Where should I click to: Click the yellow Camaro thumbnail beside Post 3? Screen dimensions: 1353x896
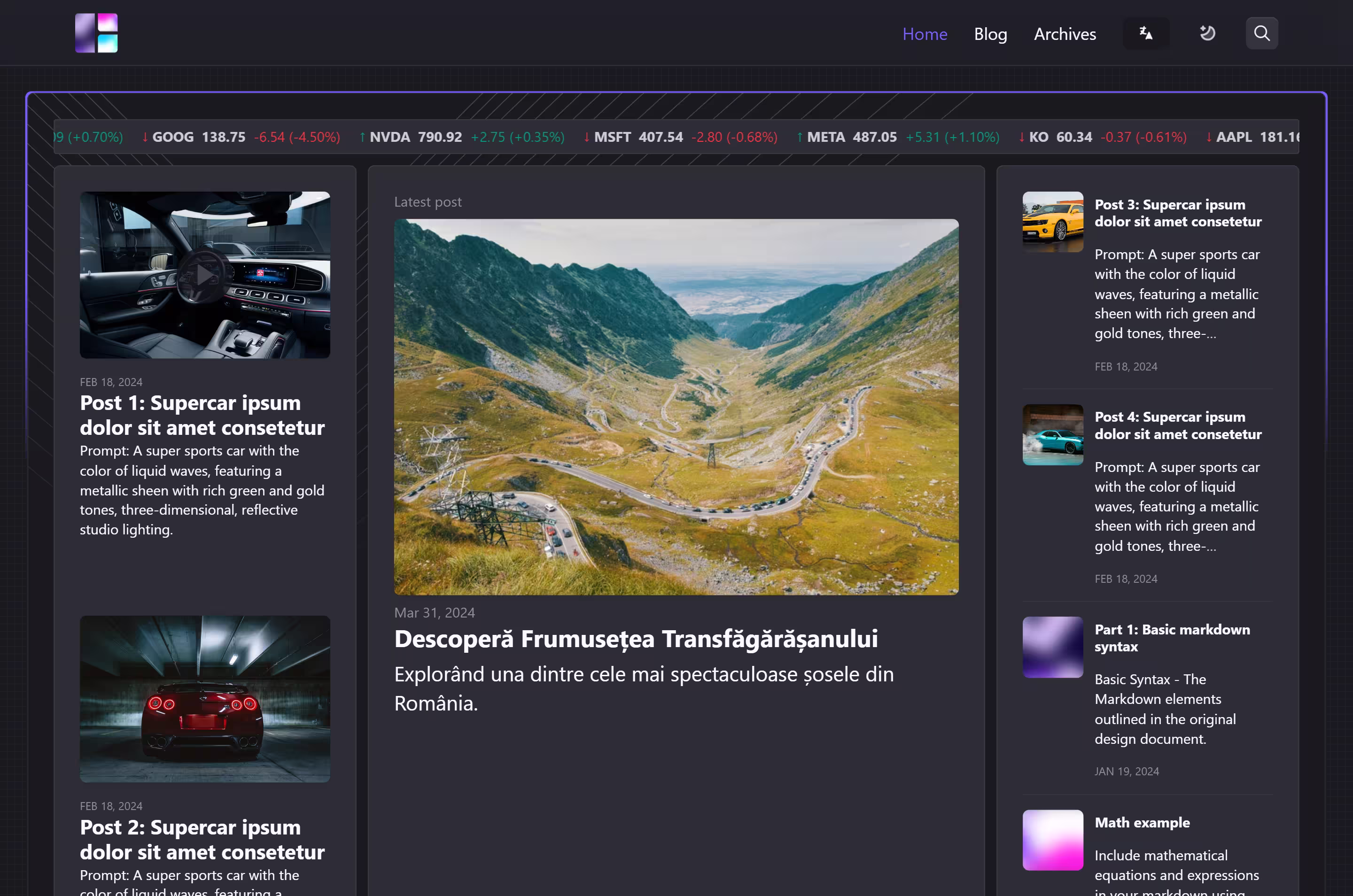(1052, 221)
